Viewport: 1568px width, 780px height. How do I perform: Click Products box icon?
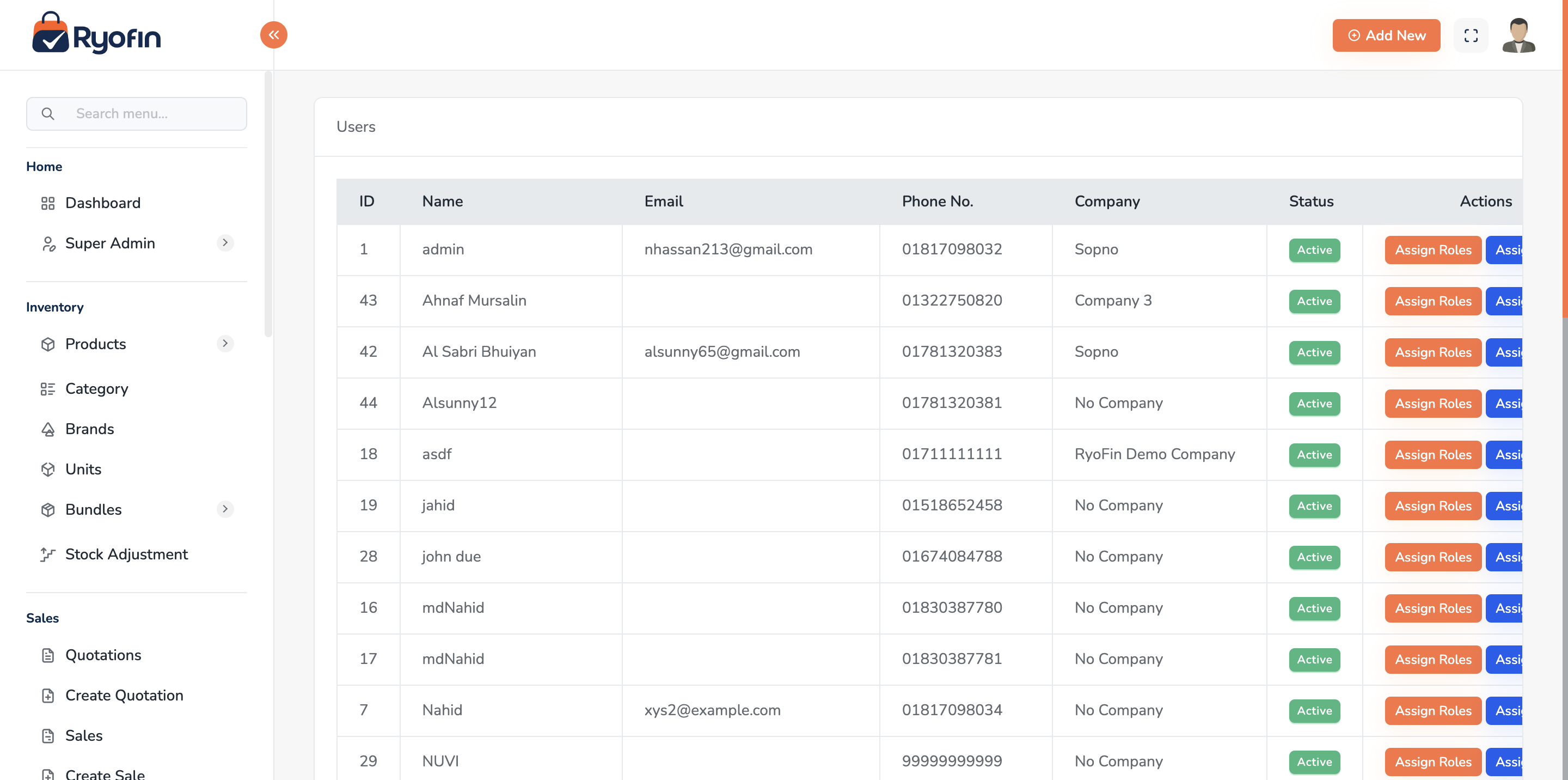click(48, 345)
